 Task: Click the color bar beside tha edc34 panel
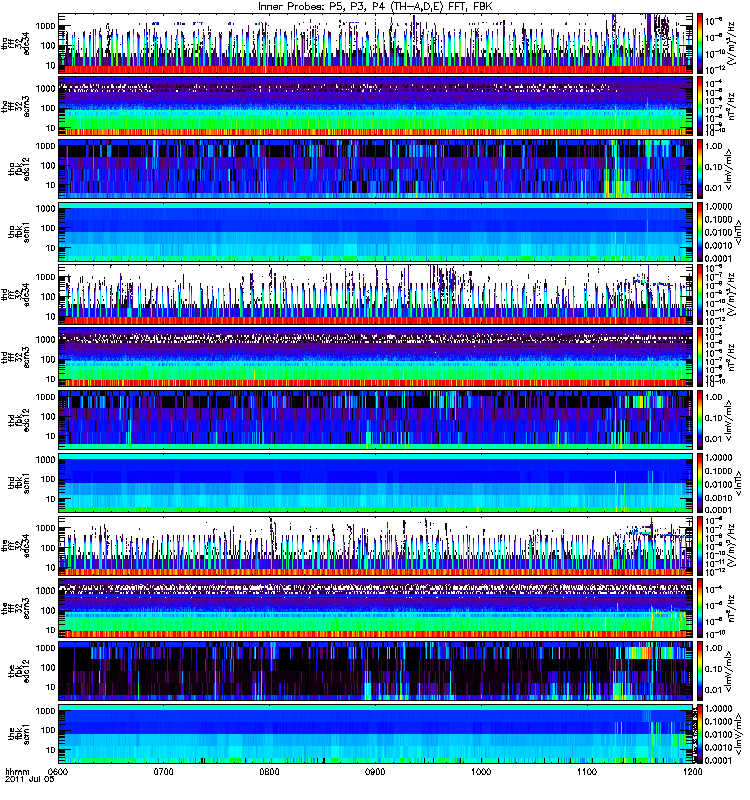[700, 43]
